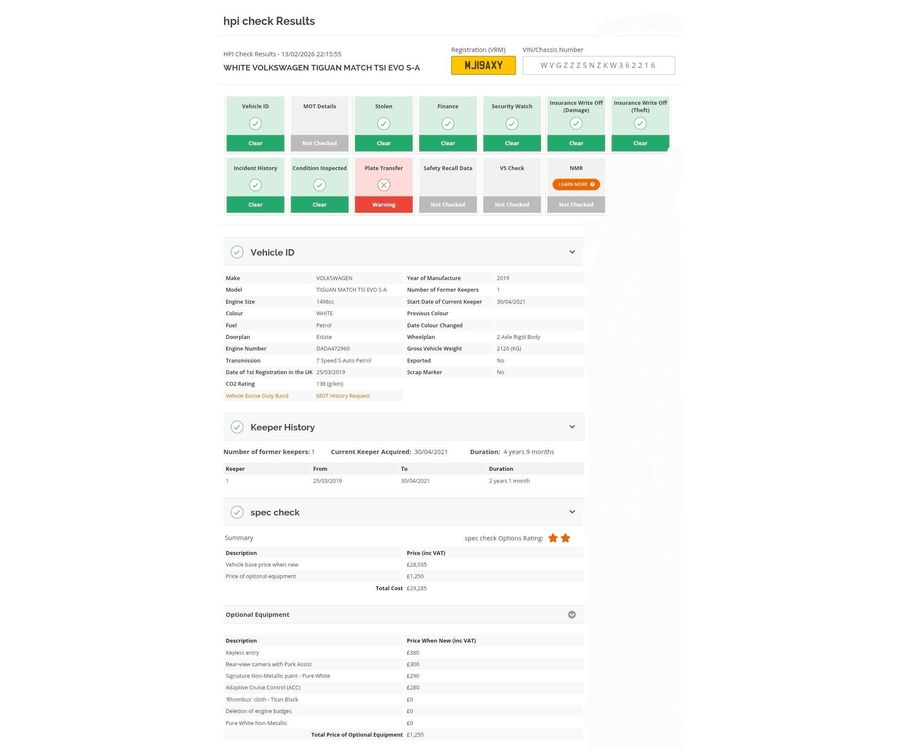Click the Plate Transfer warning X icon
Image resolution: width=900 pixels, height=750 pixels.
(x=383, y=185)
